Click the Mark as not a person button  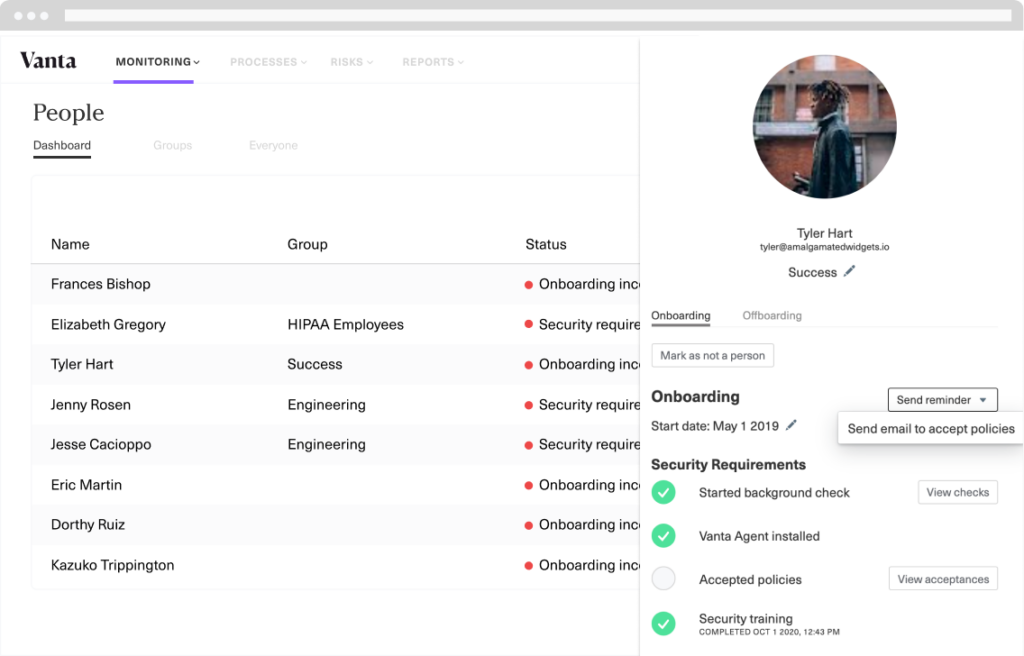click(x=712, y=355)
